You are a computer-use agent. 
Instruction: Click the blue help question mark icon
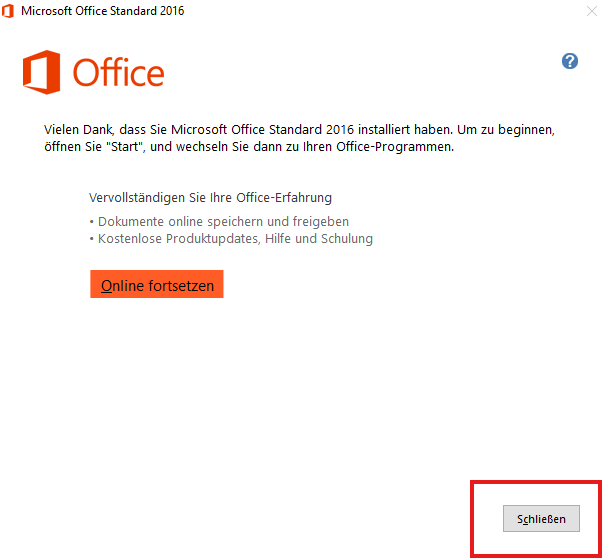(x=570, y=61)
